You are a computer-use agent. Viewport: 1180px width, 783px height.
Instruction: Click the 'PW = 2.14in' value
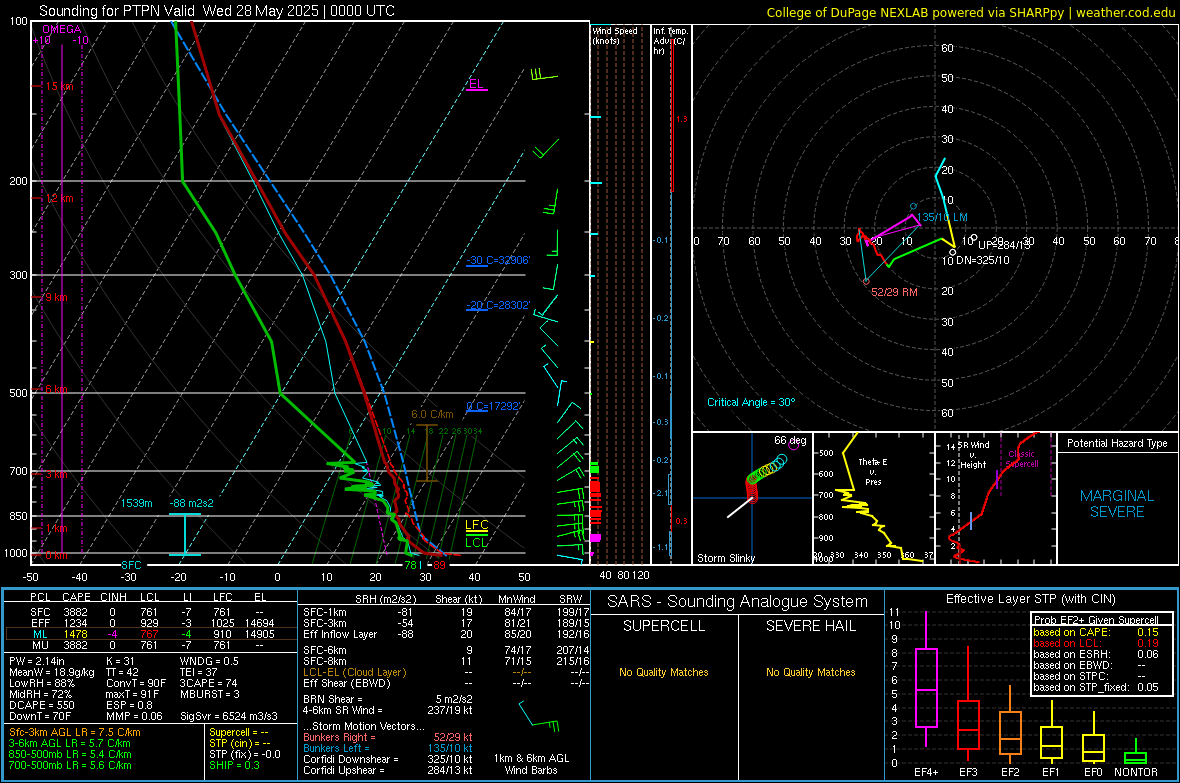point(39,661)
